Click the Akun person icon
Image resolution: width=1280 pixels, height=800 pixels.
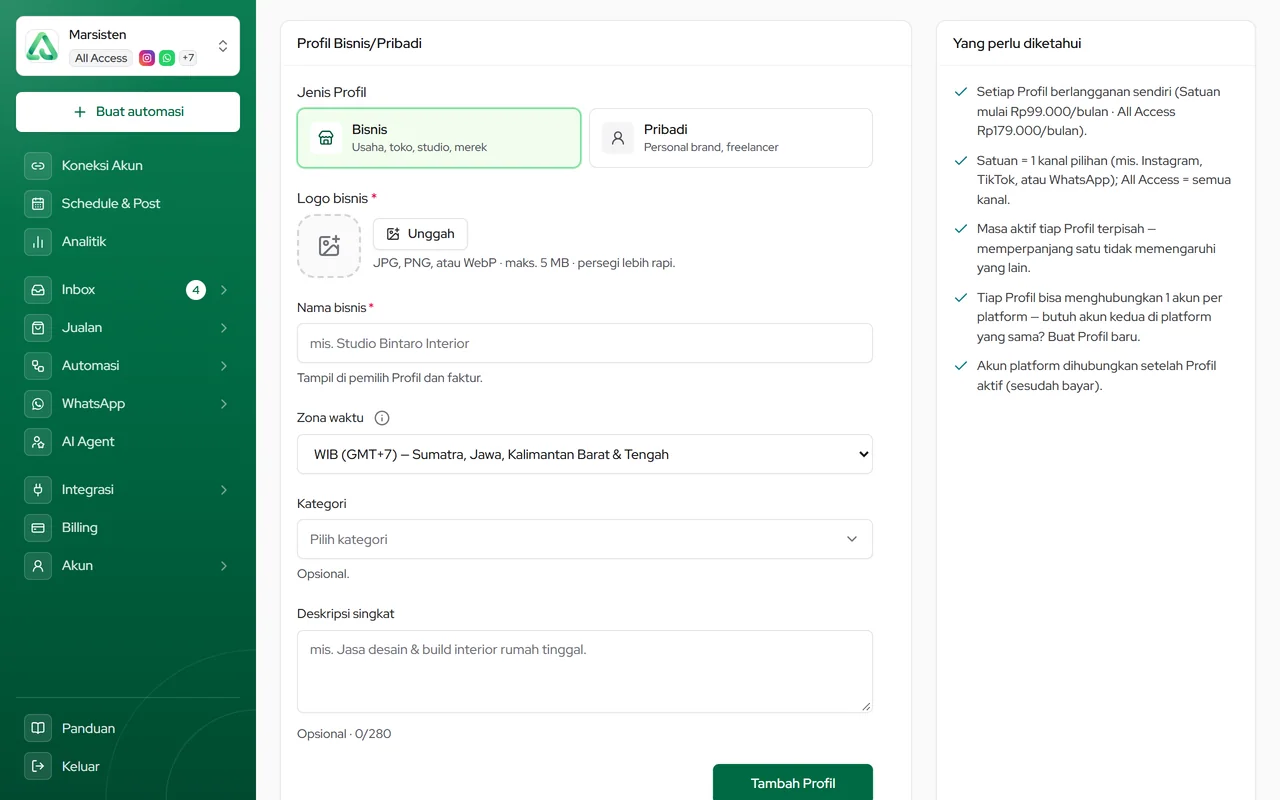[x=38, y=566]
